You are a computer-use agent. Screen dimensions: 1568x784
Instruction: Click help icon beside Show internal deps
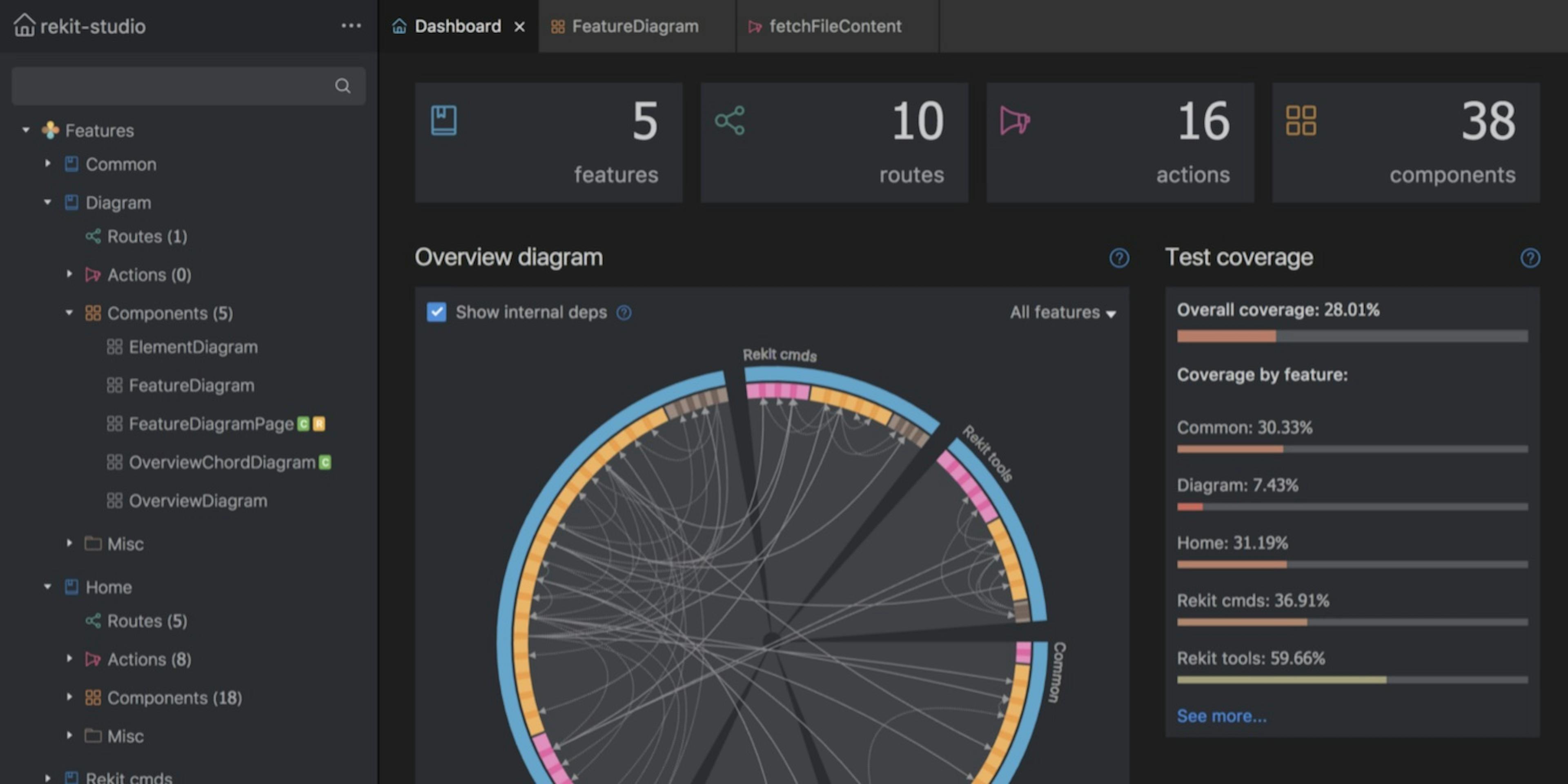pos(624,313)
